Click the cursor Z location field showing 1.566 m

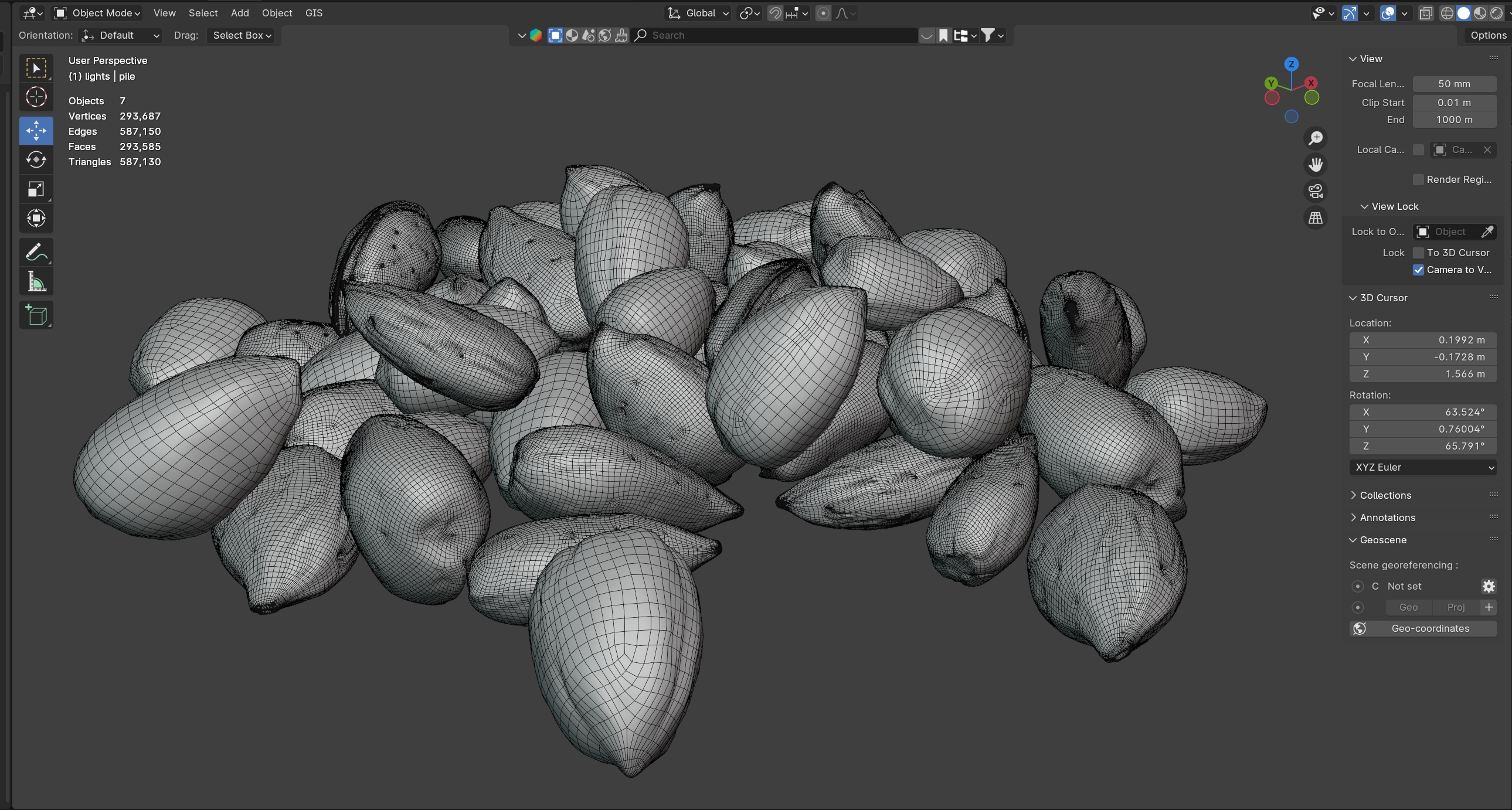pos(1423,374)
